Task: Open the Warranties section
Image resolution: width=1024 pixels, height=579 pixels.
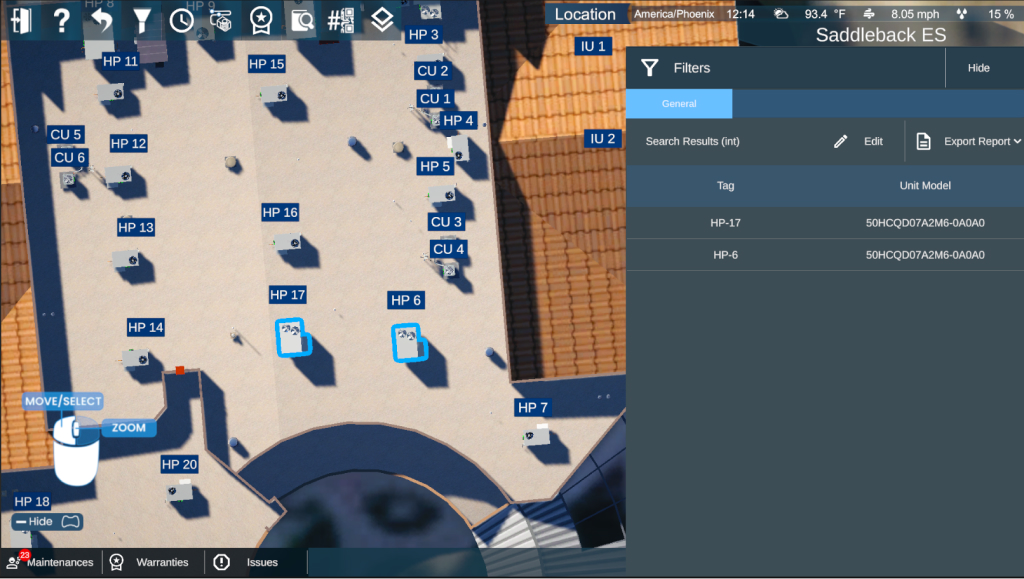Action: 153,562
